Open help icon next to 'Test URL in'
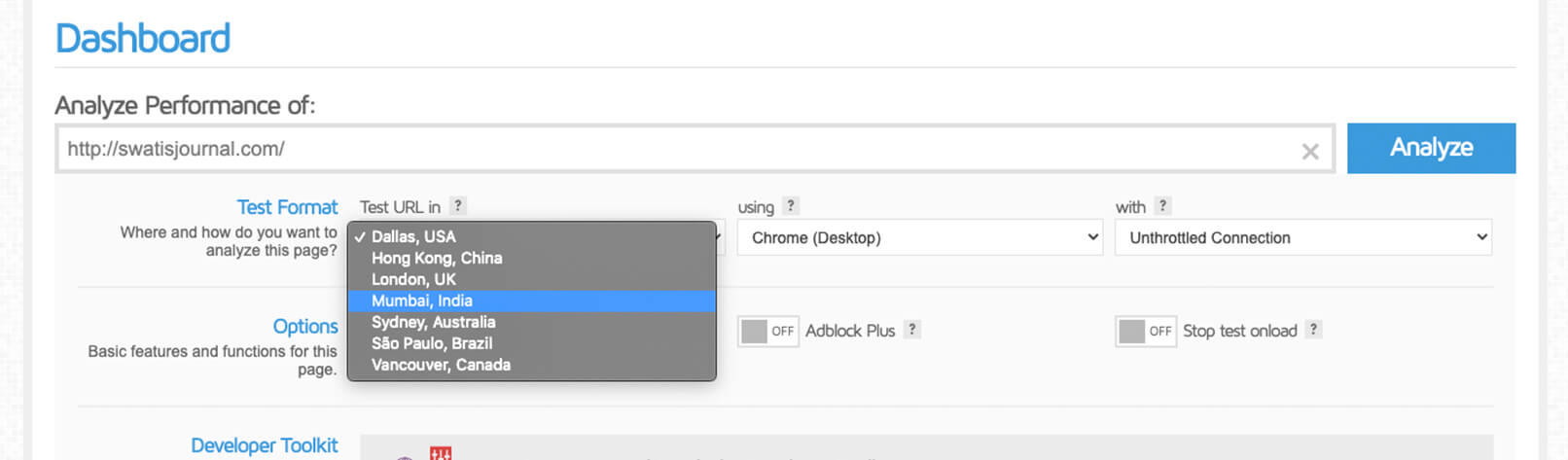The width and height of the screenshot is (1568, 460). tap(458, 206)
